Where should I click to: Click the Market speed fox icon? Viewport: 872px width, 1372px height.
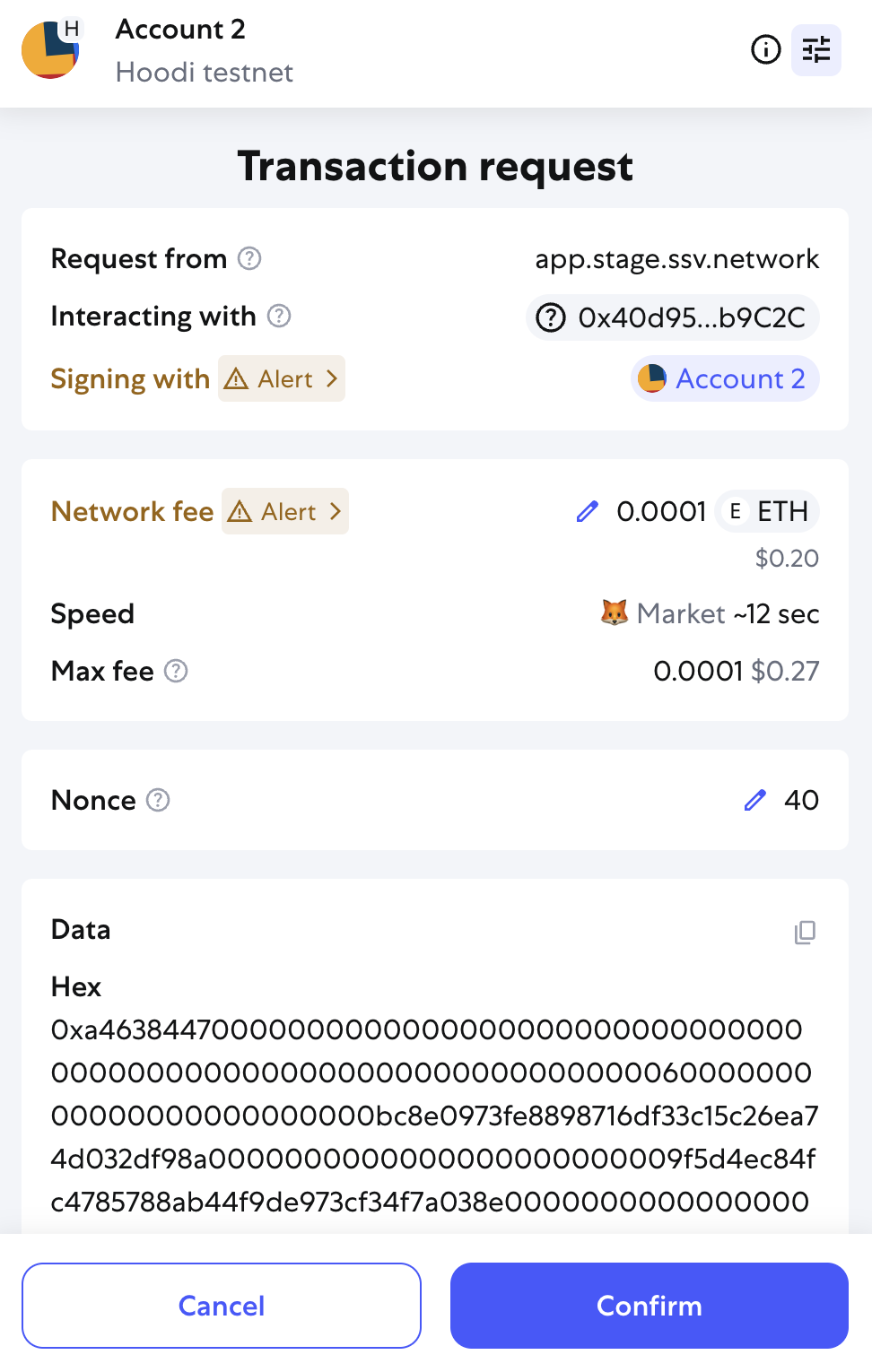pyautogui.click(x=615, y=613)
